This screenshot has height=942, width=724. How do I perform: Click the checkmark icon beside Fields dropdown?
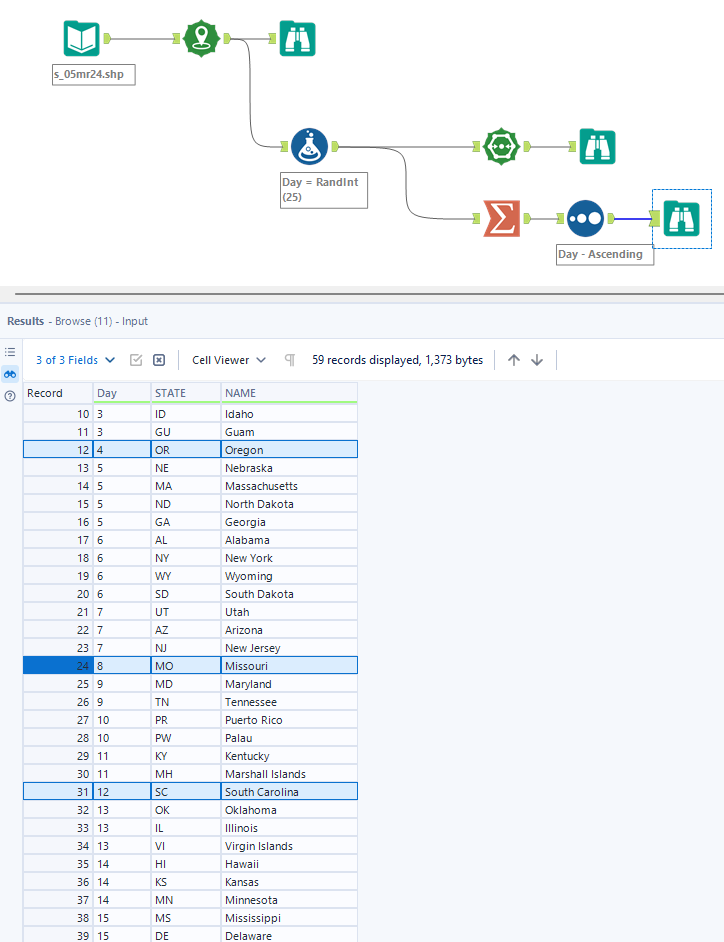click(x=136, y=360)
